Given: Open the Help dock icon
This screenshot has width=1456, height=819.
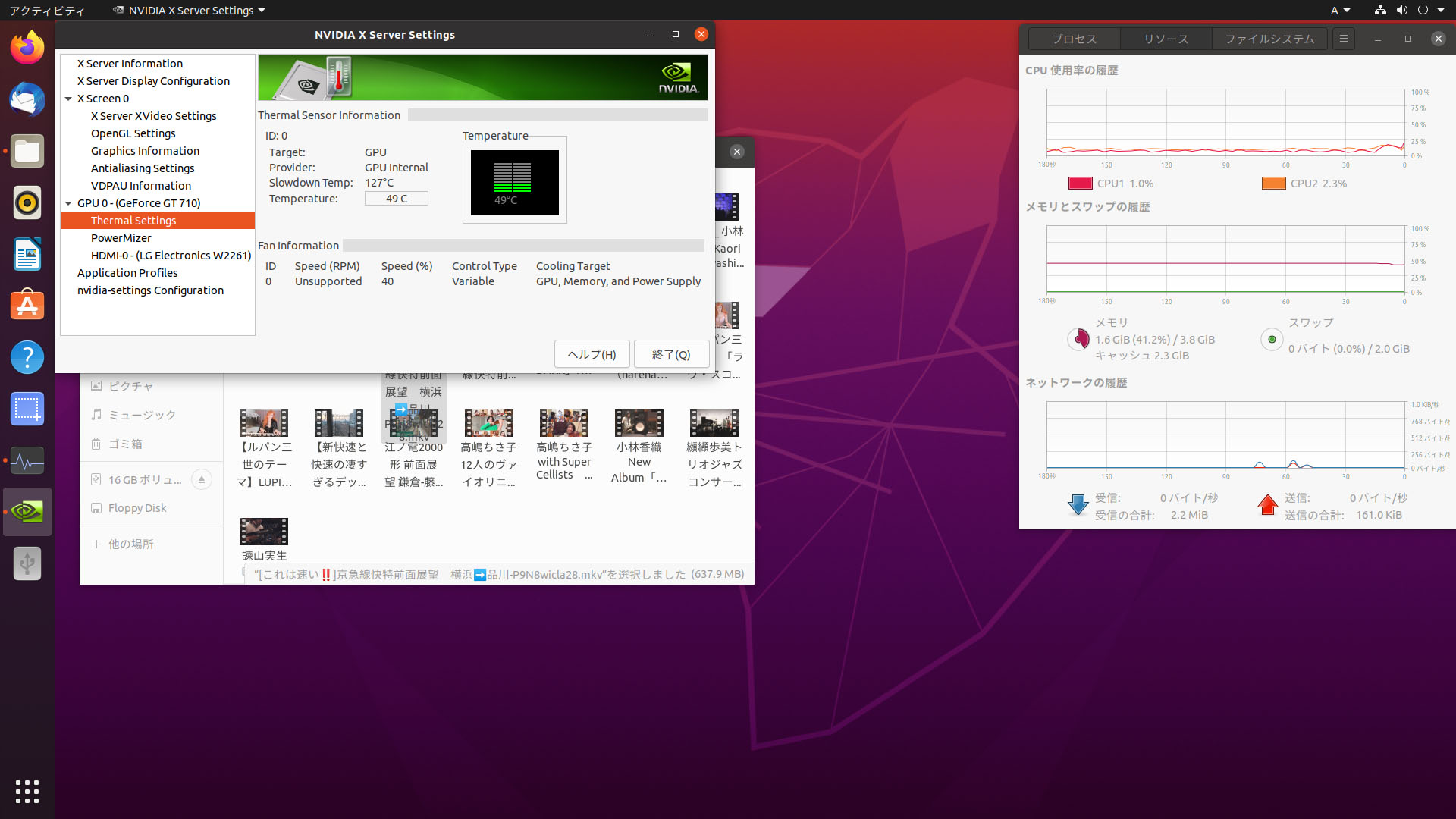Looking at the screenshot, I should [x=27, y=357].
